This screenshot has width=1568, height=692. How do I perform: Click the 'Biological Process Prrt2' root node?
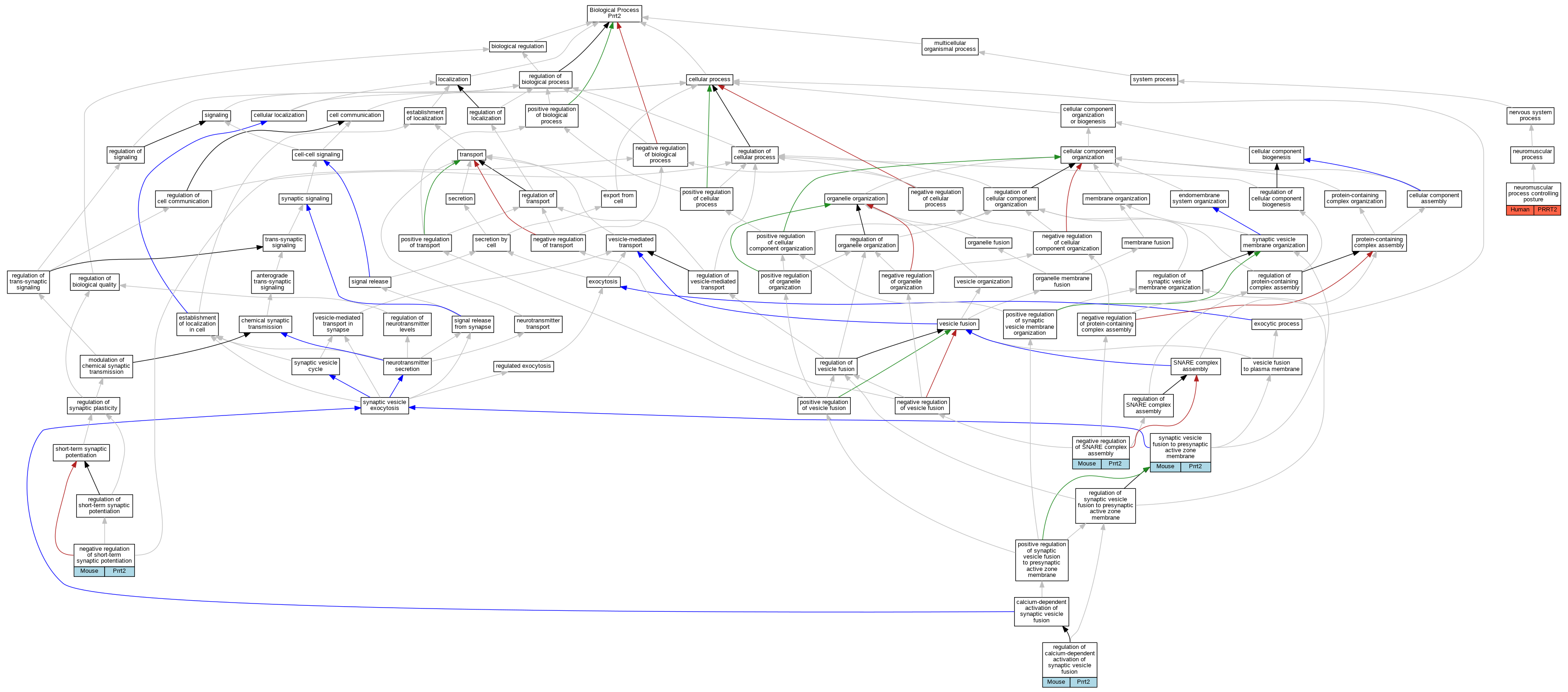click(614, 13)
